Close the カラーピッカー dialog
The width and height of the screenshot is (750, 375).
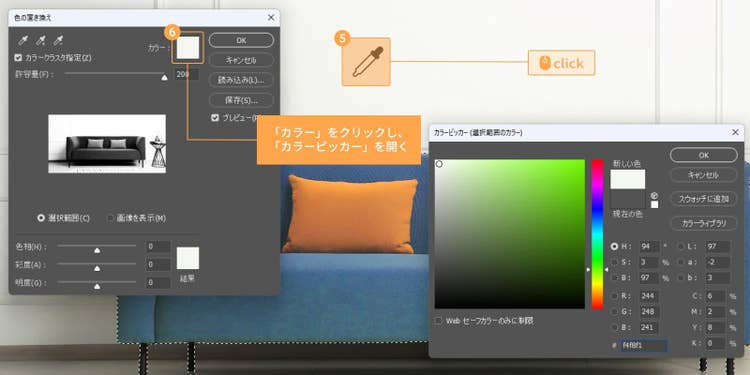pyautogui.click(x=736, y=132)
